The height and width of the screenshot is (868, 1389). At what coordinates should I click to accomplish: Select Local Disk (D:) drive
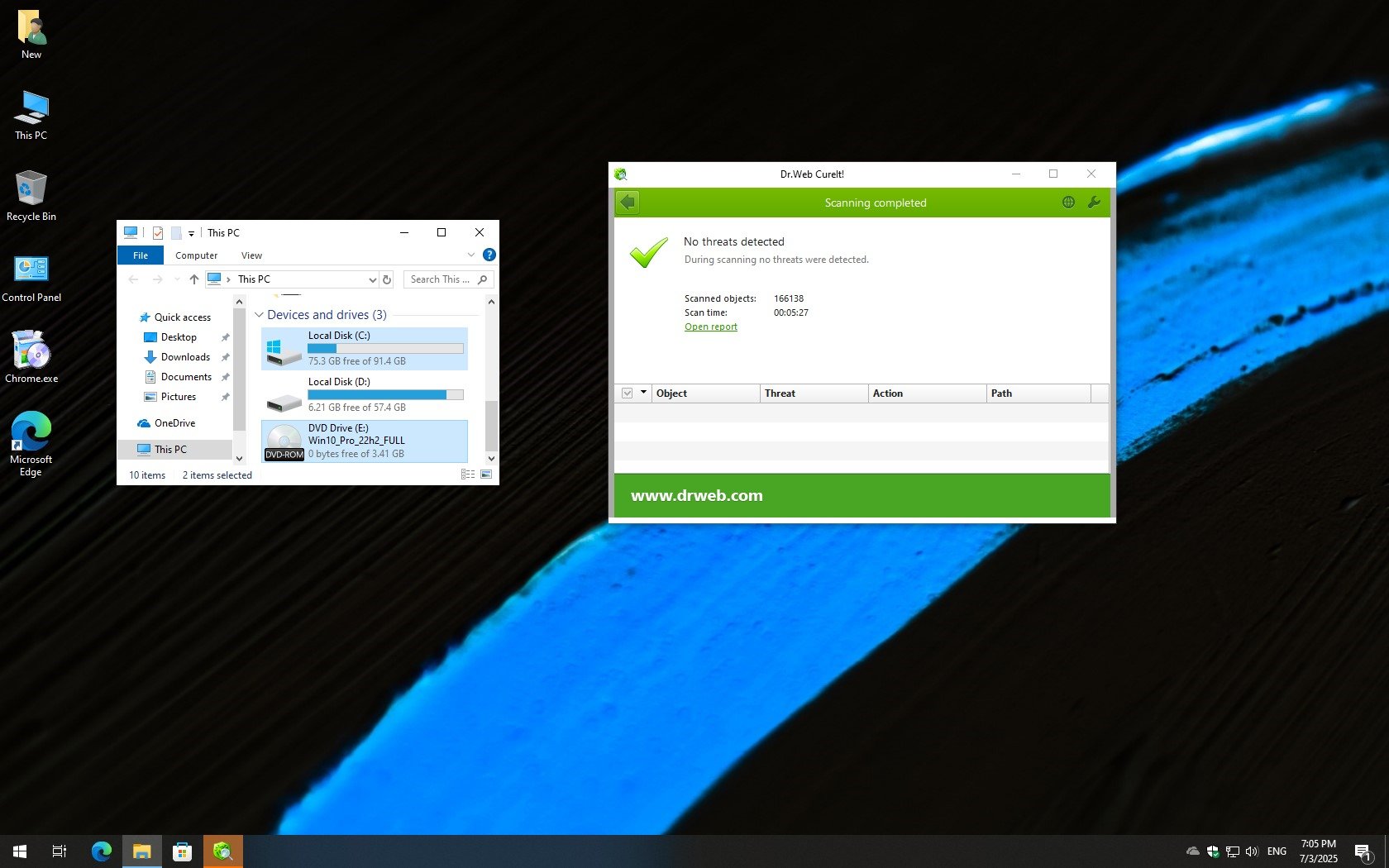[x=365, y=394]
